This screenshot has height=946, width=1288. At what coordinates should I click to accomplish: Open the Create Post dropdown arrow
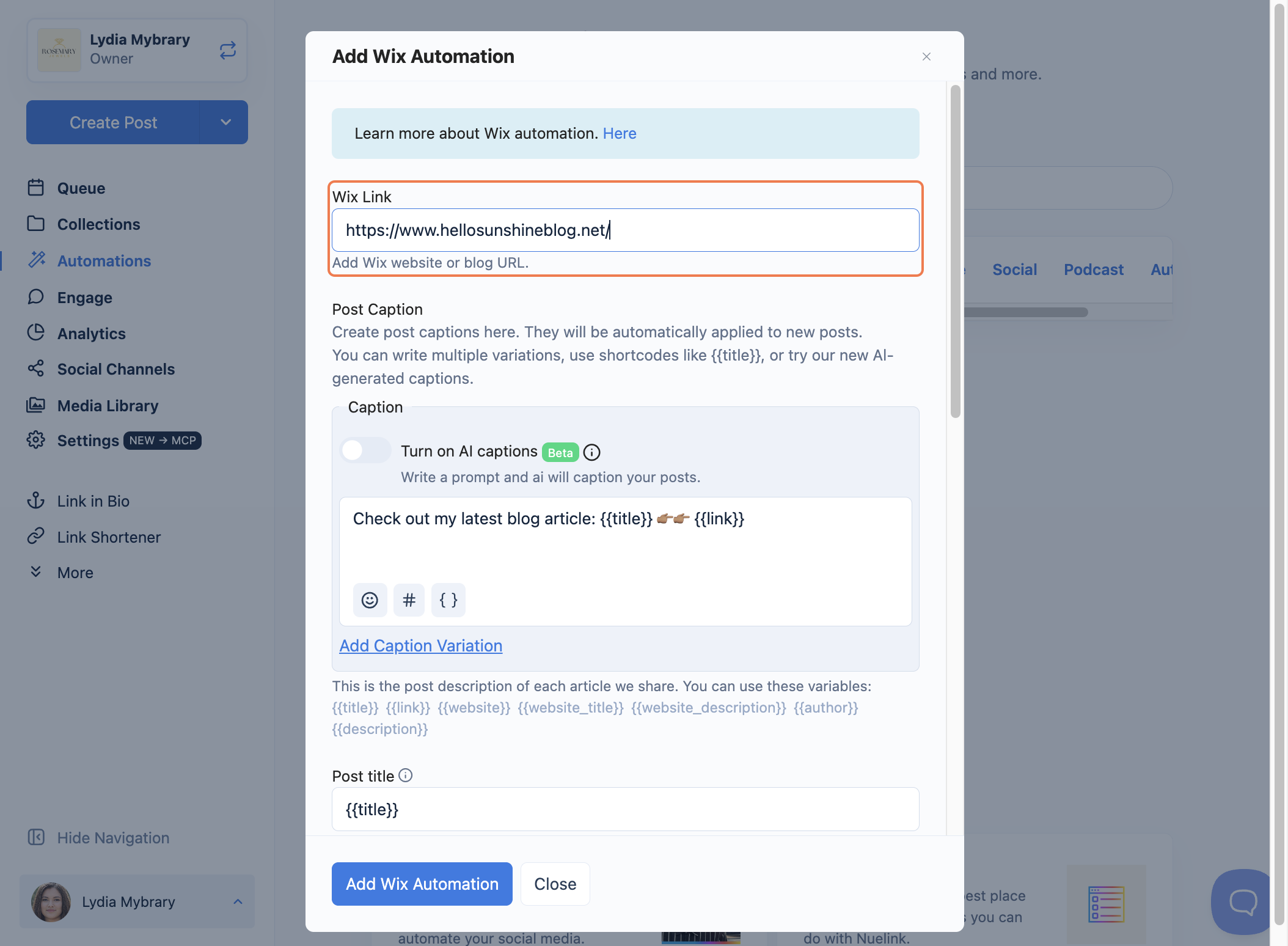[x=224, y=122]
